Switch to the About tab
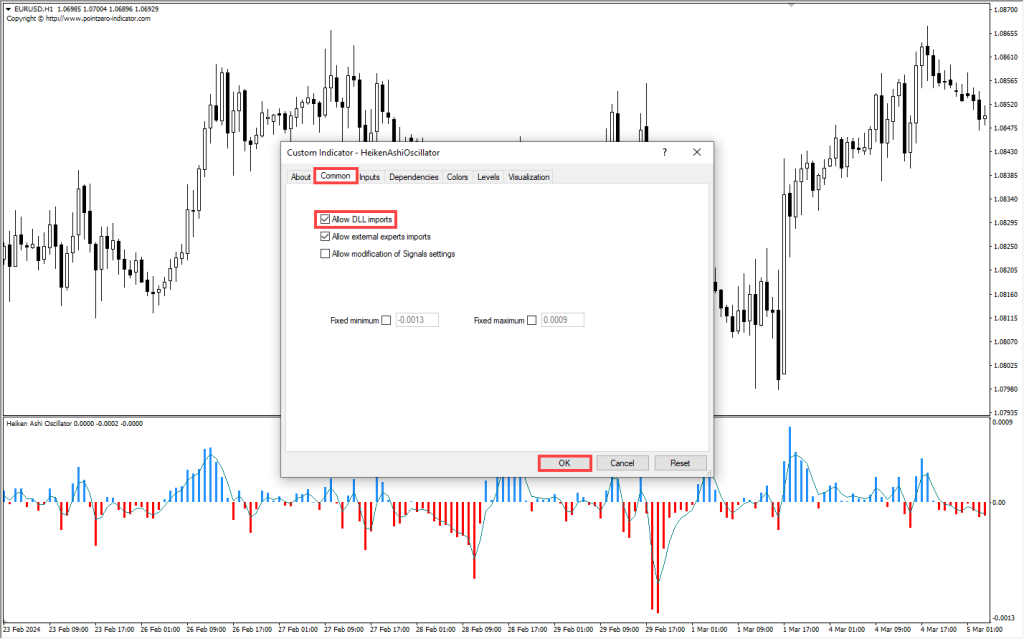Viewport: 1024px width, 639px height. tap(301, 177)
